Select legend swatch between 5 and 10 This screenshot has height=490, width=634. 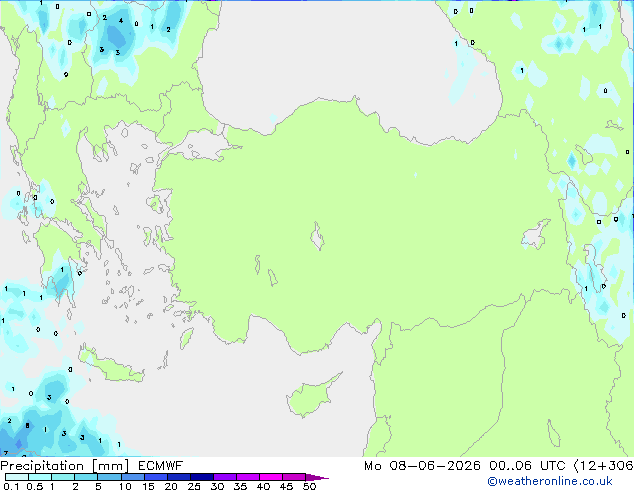pos(109,477)
